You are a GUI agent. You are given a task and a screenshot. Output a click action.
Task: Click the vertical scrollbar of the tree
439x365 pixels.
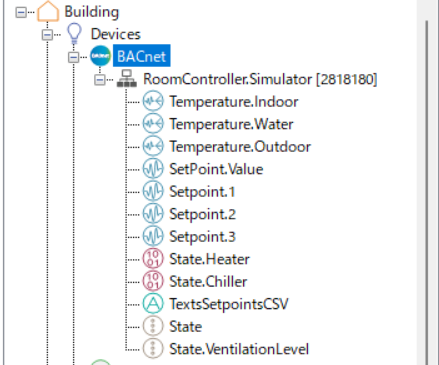(427, 190)
